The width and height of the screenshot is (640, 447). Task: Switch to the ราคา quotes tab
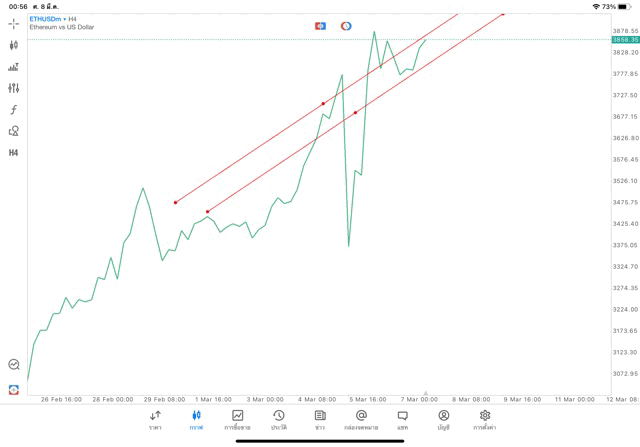tap(155, 420)
